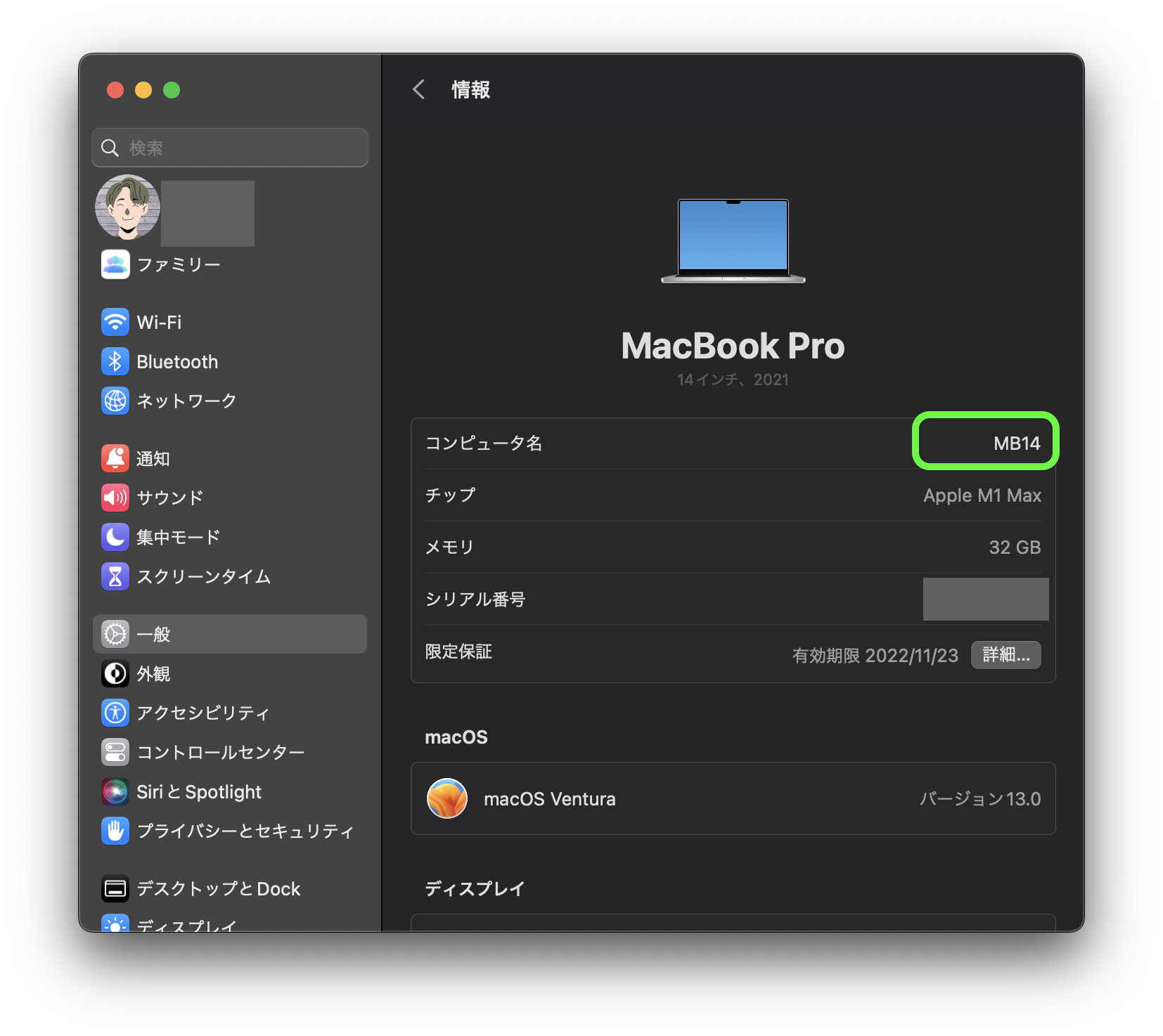Click the Wi-Fi icon in sidebar
This screenshot has height=1036, width=1163.
tap(115, 322)
